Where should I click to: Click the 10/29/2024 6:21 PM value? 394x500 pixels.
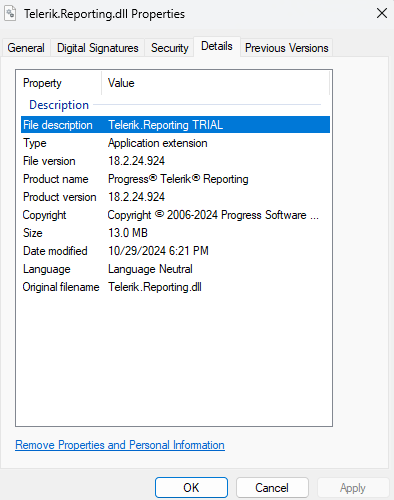158,251
